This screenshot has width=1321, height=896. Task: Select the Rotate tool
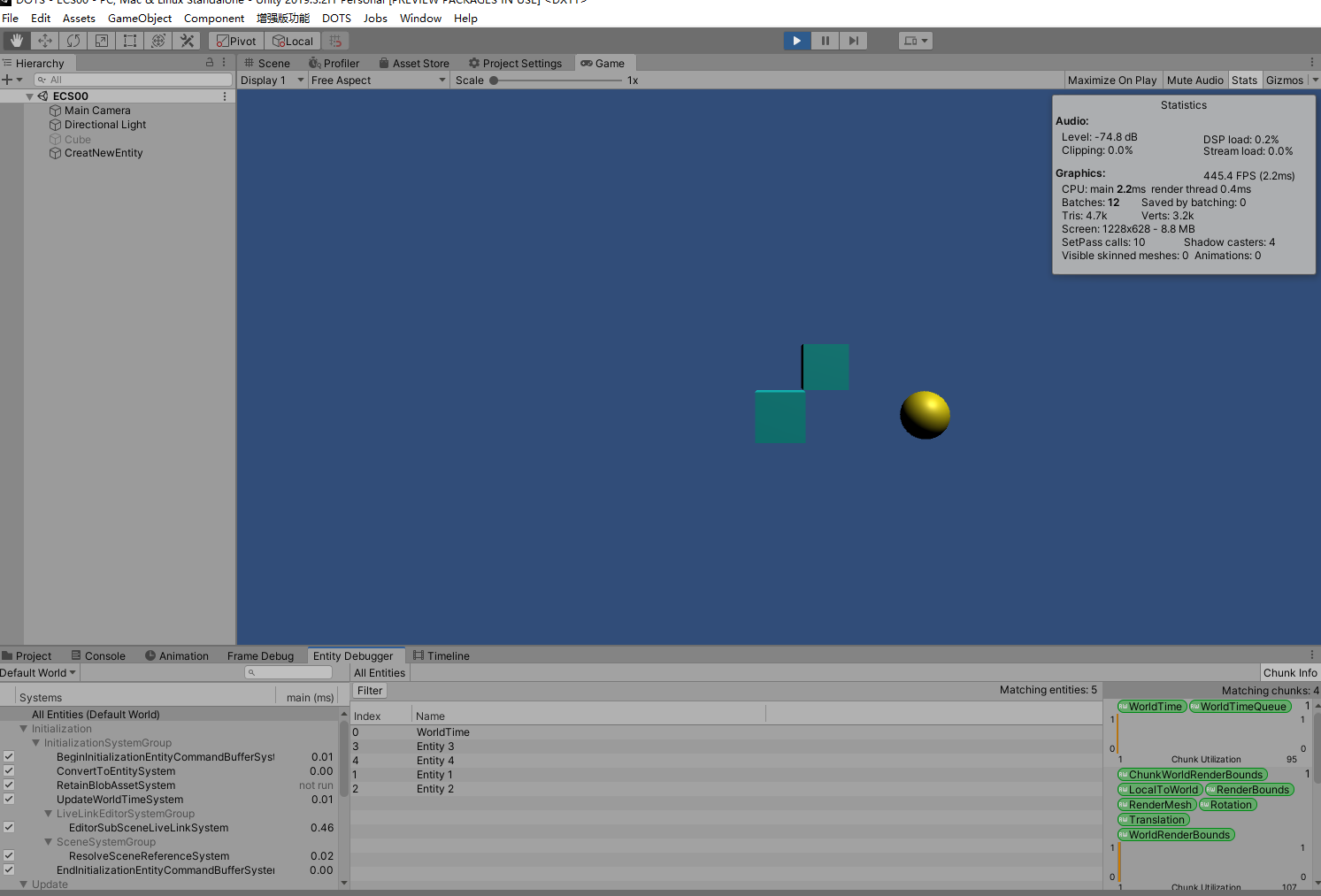(73, 40)
